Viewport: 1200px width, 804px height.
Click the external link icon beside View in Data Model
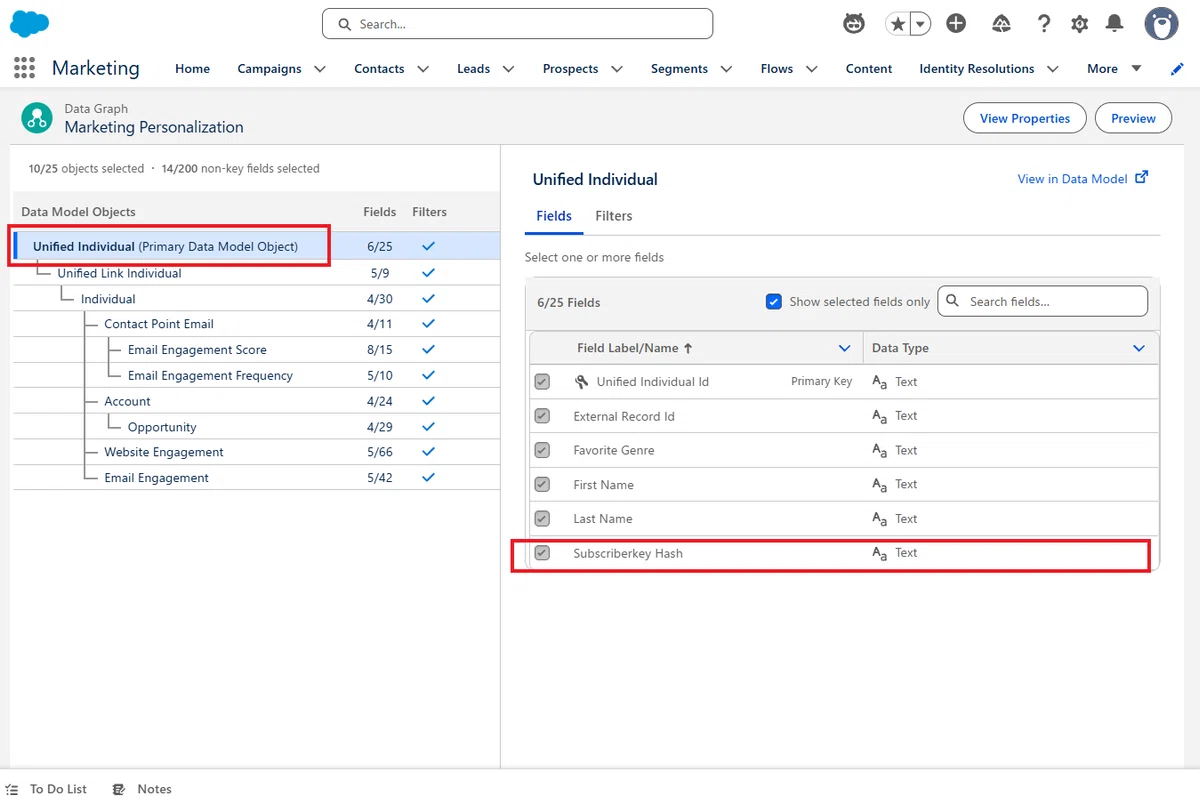1142,178
